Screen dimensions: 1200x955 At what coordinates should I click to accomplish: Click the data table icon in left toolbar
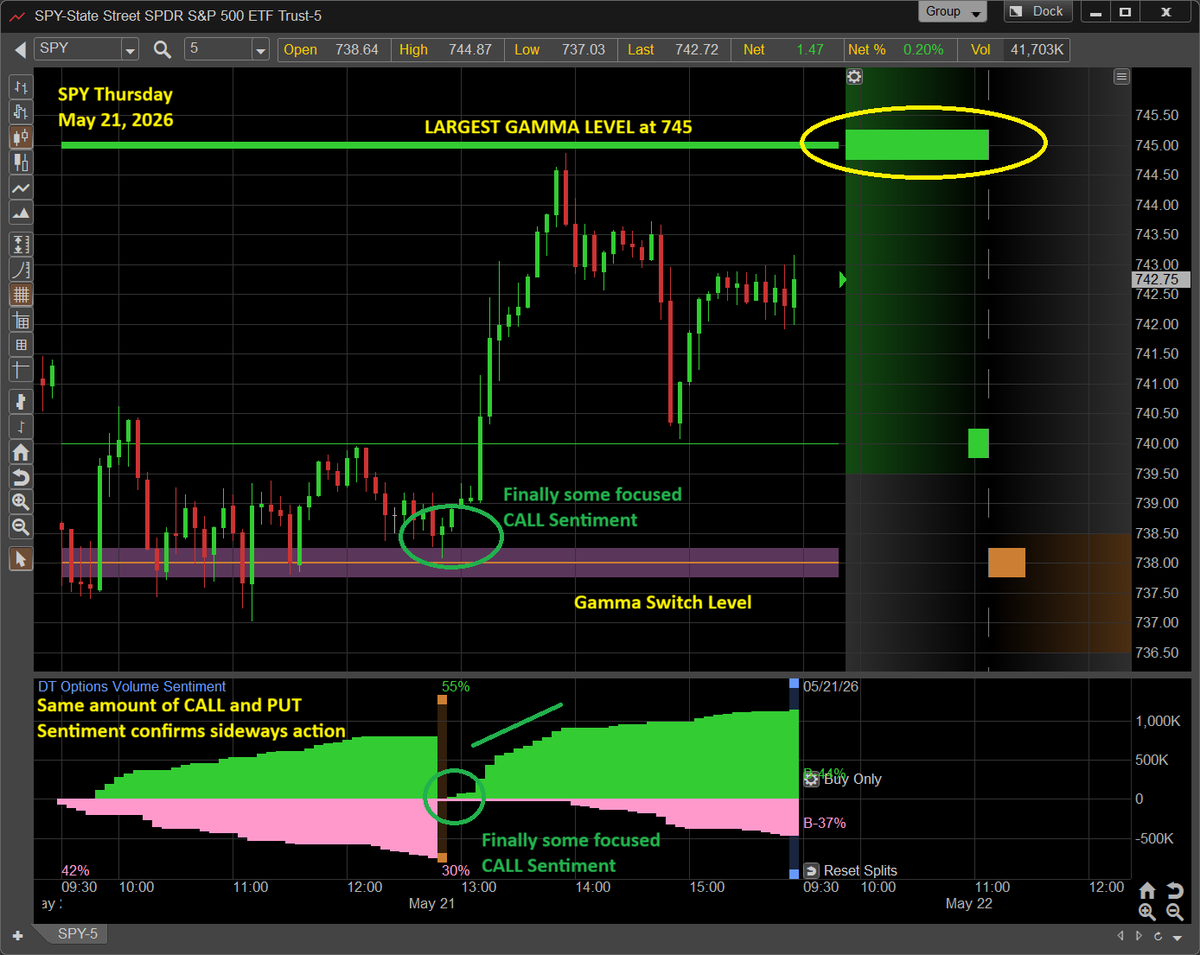(20, 320)
